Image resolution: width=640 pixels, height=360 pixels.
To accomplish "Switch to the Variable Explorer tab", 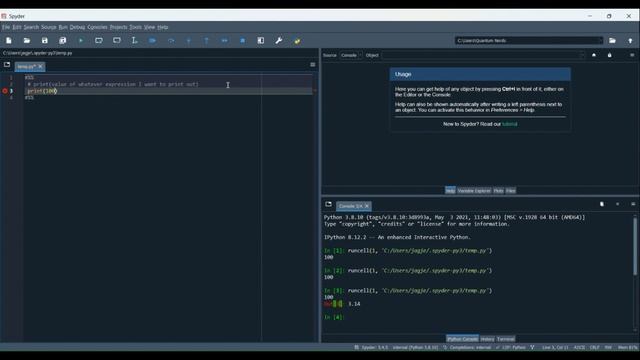I will [474, 191].
